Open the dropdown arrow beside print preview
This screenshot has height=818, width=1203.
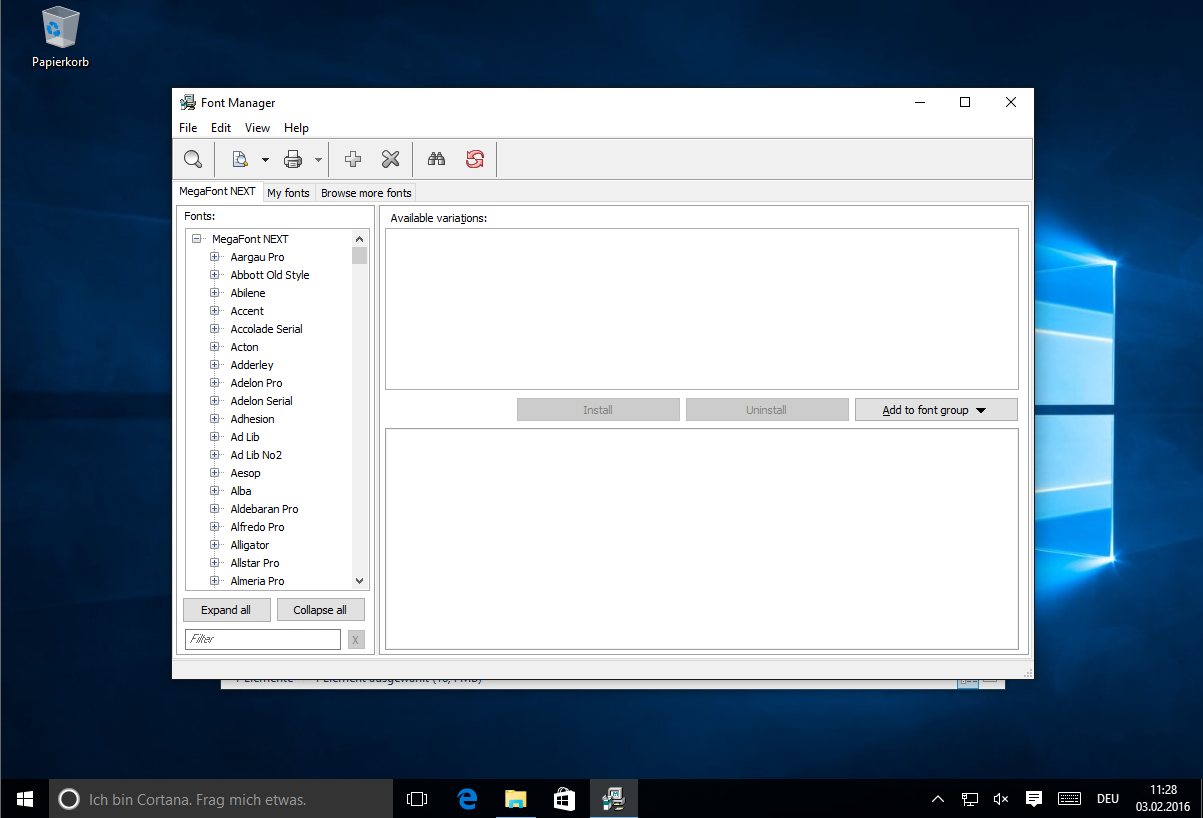click(x=265, y=160)
